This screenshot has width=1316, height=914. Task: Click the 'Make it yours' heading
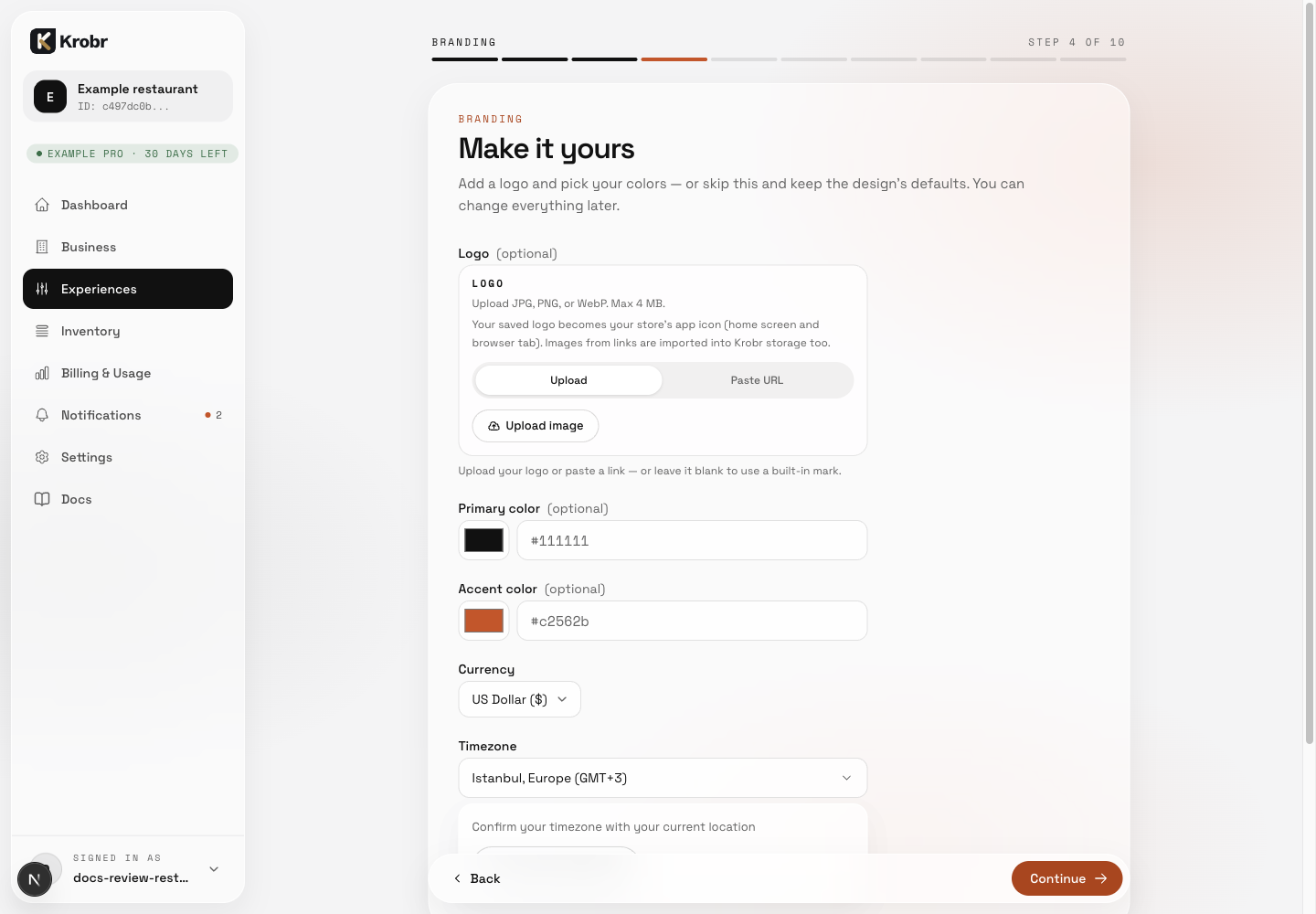click(547, 148)
